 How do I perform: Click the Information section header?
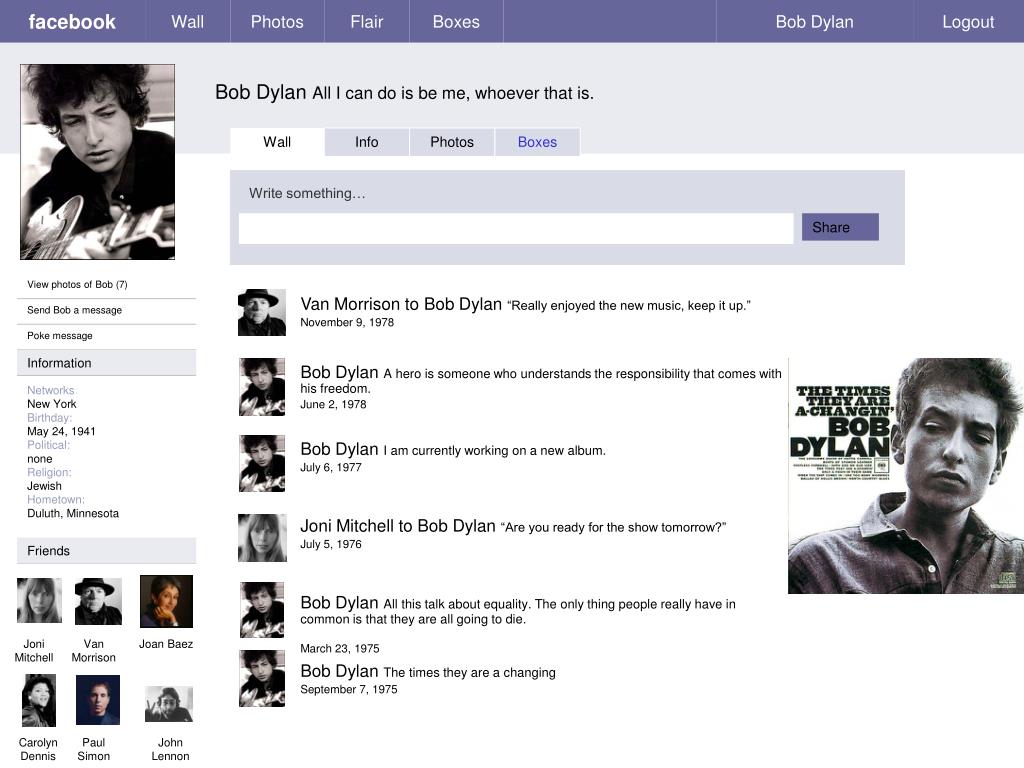coord(106,363)
